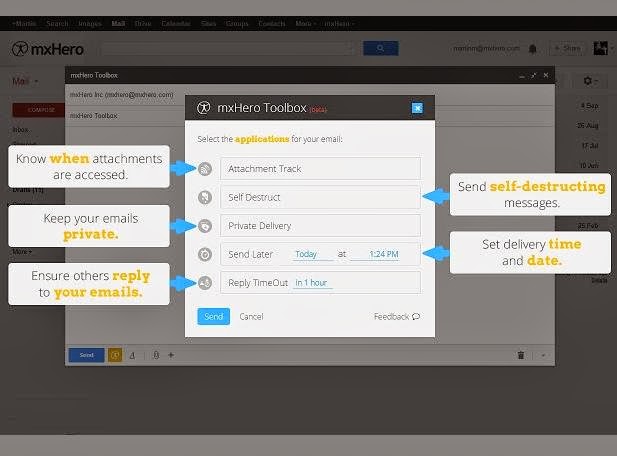Click the compose window title 'mxHero Toolbox'
The width and height of the screenshot is (617, 456).
pyautogui.click(x=94, y=75)
